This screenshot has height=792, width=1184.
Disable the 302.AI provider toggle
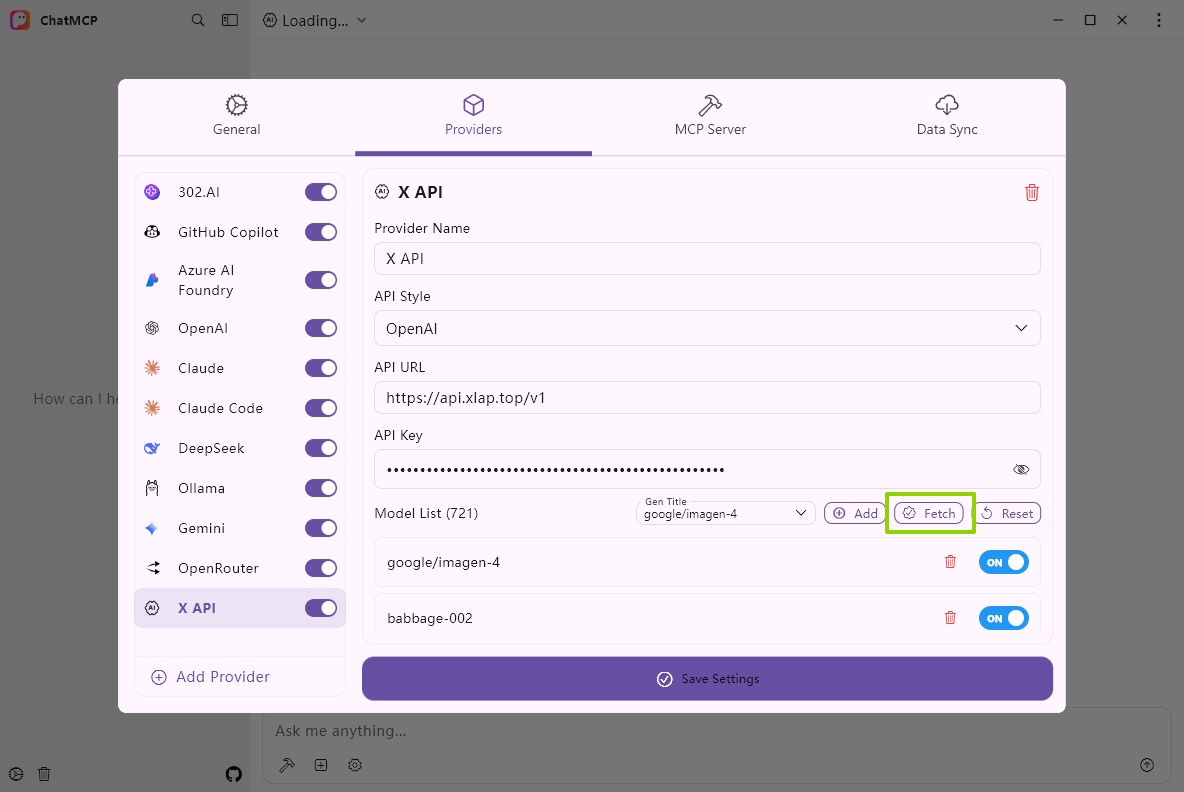(321, 192)
